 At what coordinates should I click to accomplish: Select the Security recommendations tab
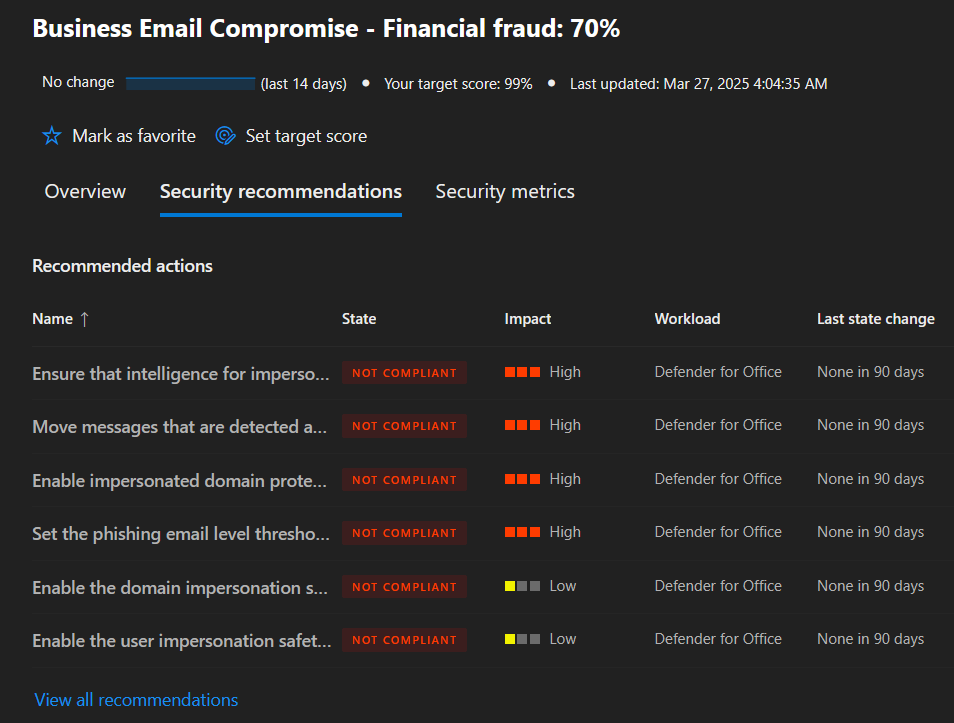280,191
